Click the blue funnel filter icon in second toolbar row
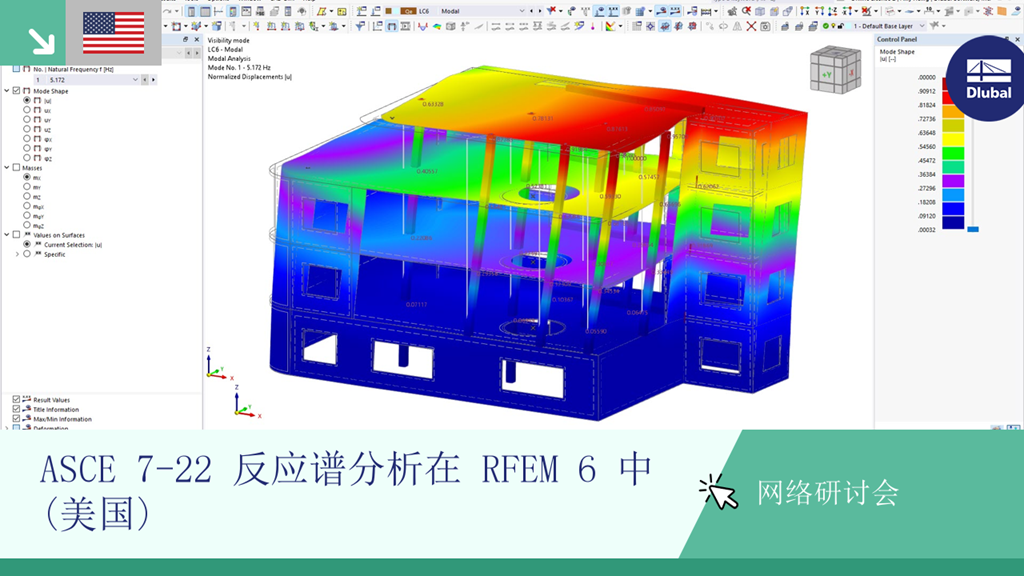 pyautogui.click(x=360, y=26)
